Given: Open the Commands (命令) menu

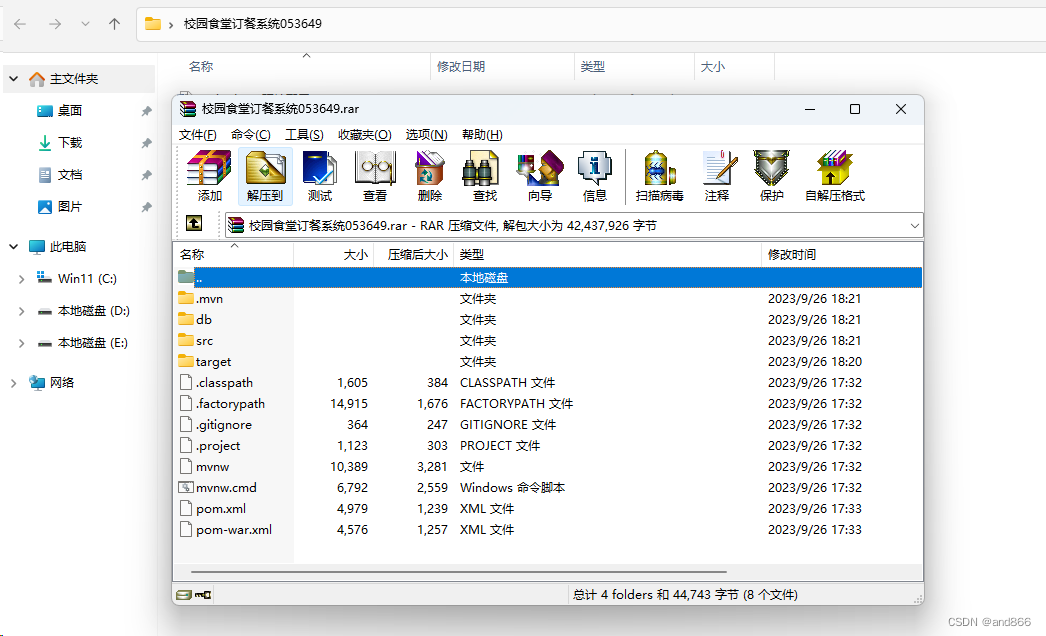Looking at the screenshot, I should 251,135.
